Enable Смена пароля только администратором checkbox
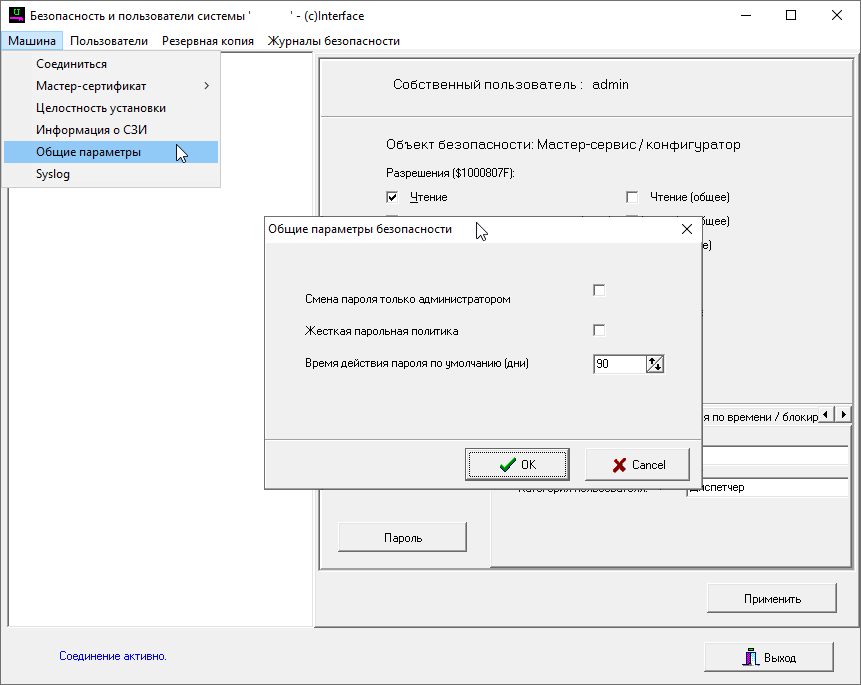Viewport: 861px width, 685px height. coord(599,291)
